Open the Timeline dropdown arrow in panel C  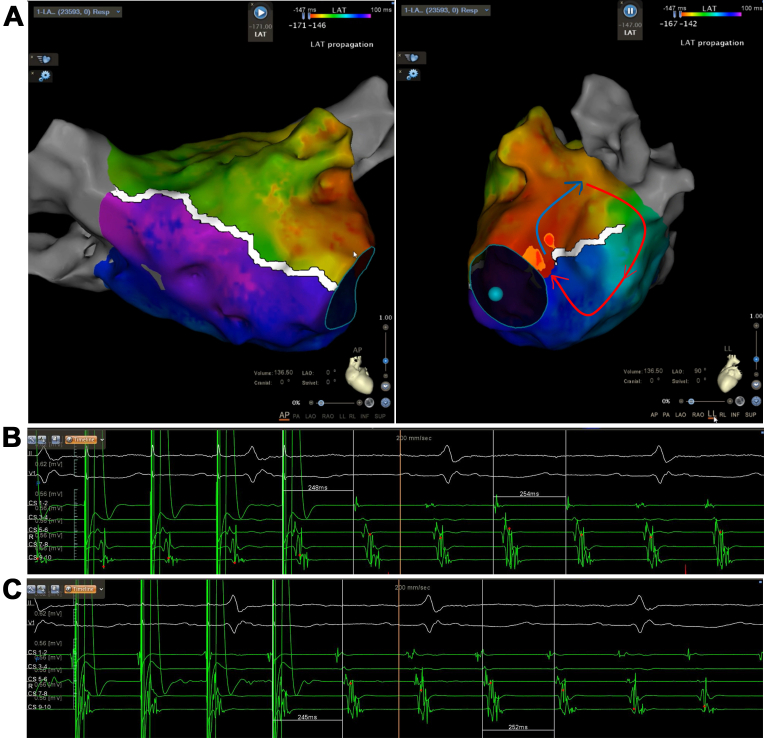click(101, 589)
